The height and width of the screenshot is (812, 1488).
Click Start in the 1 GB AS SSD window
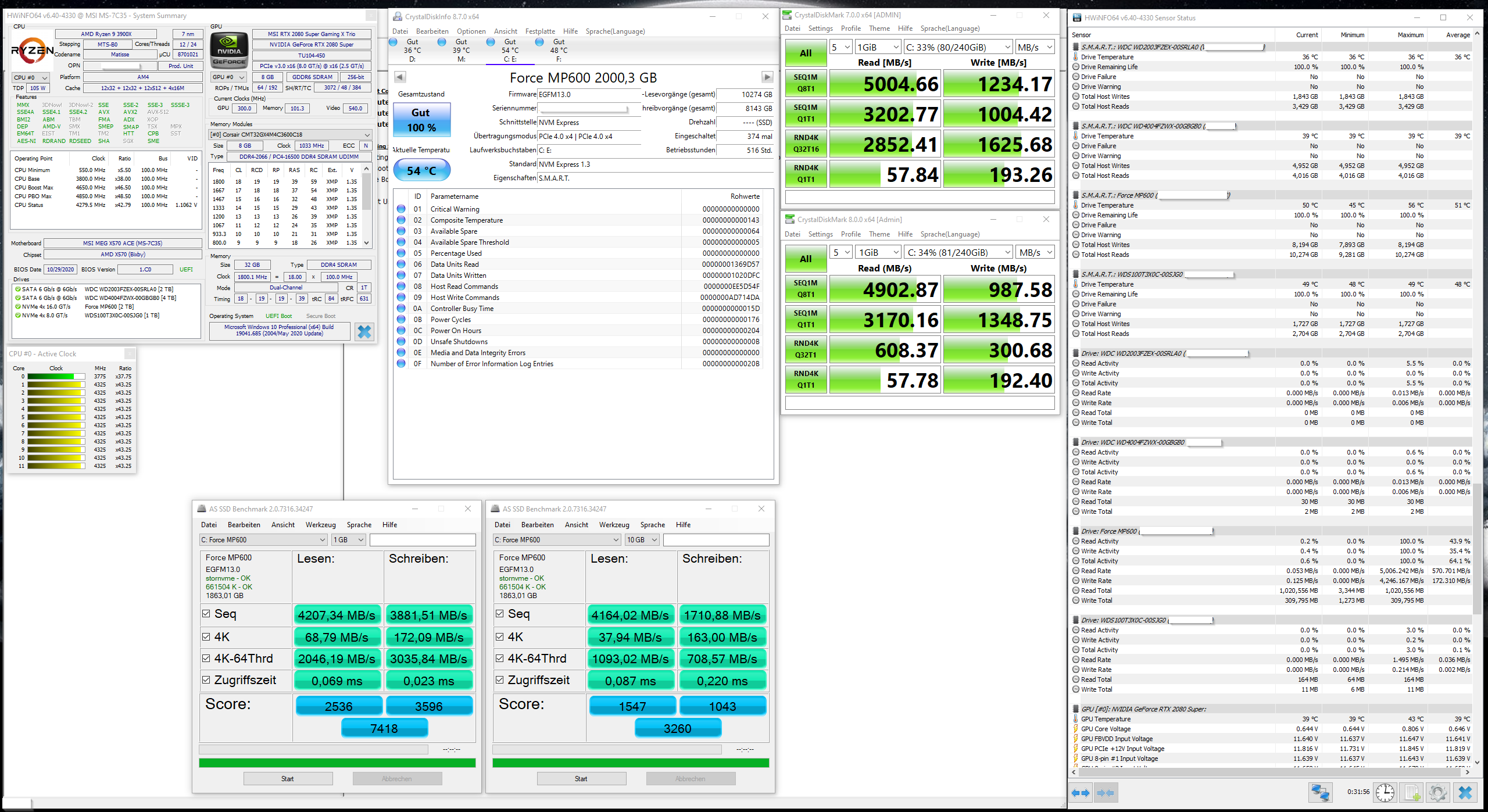(288, 779)
